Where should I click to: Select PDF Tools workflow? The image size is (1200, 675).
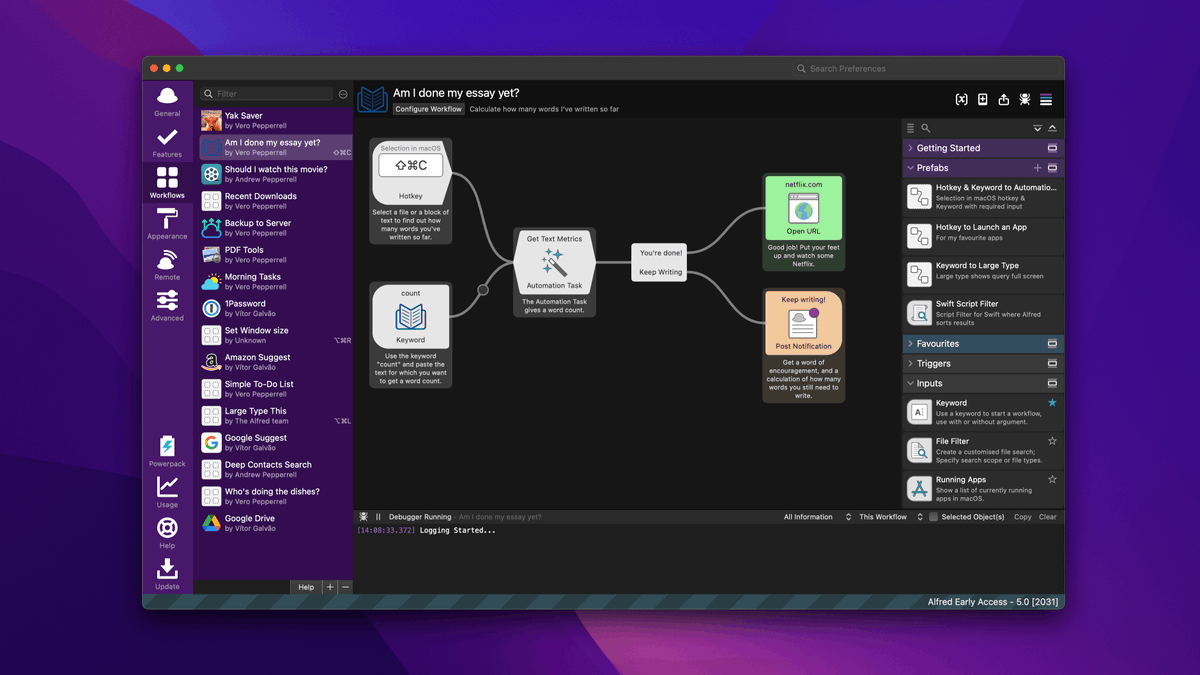(274, 255)
